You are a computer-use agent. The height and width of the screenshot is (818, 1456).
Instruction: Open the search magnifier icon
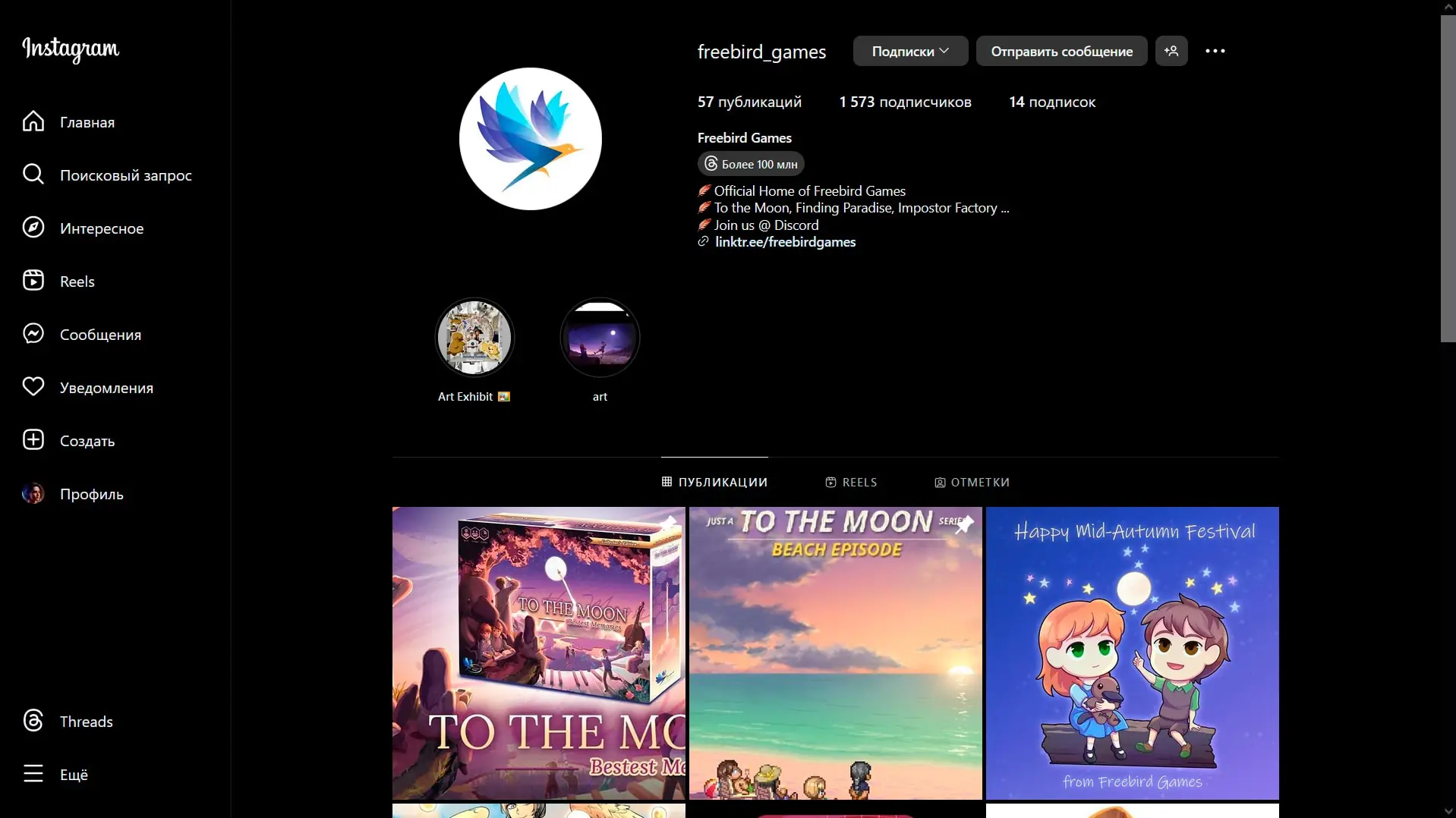[33, 175]
